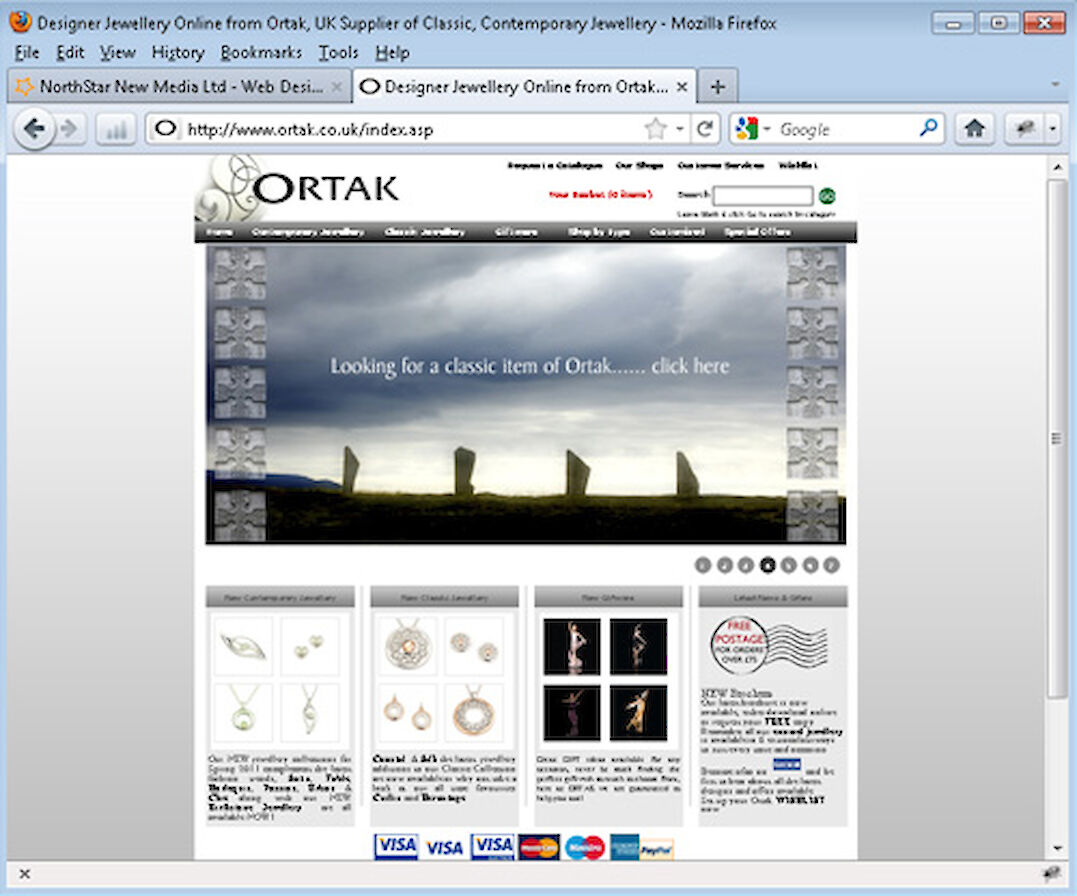
Task: Select slideshow dot 6
Action: point(810,565)
